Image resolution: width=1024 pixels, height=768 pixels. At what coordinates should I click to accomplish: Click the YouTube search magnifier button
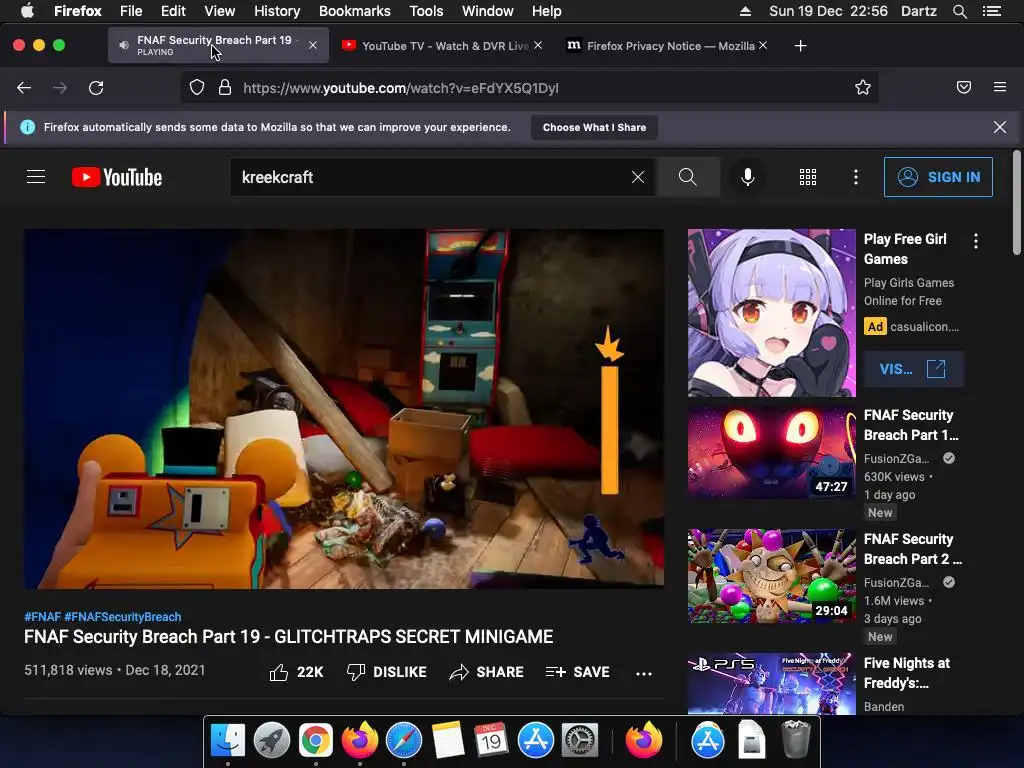point(688,177)
